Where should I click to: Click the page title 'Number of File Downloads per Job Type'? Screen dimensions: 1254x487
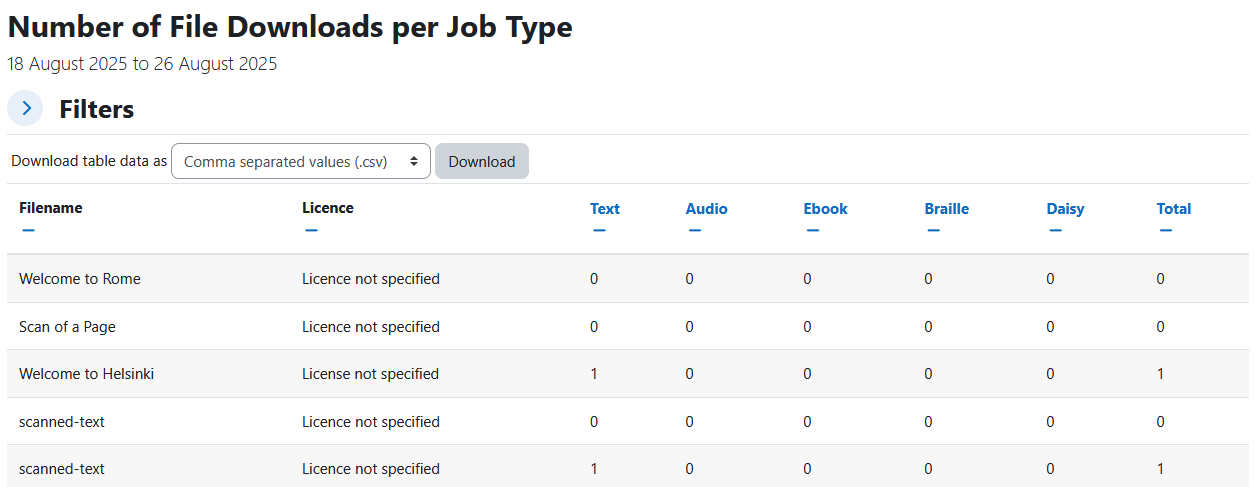click(x=290, y=27)
